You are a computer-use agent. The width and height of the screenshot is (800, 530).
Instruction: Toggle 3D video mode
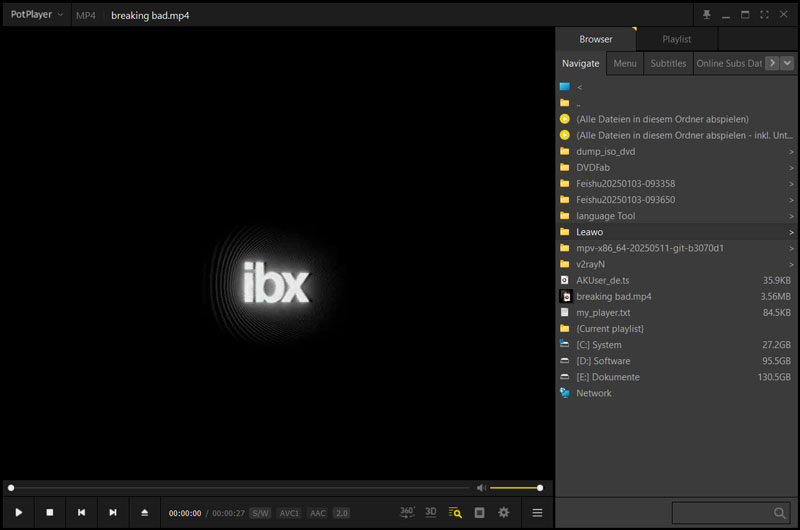(431, 512)
